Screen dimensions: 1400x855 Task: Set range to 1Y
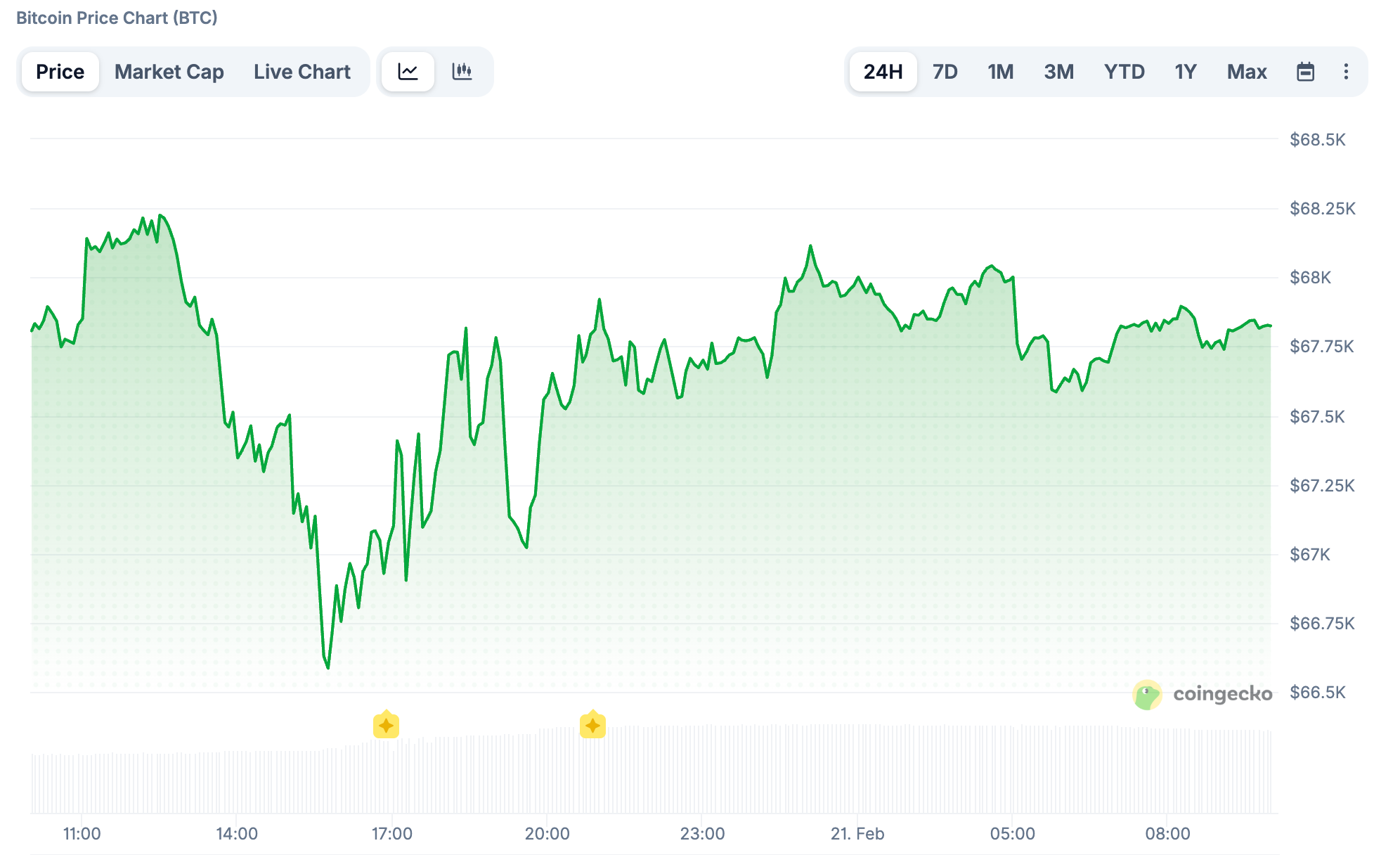[1185, 72]
